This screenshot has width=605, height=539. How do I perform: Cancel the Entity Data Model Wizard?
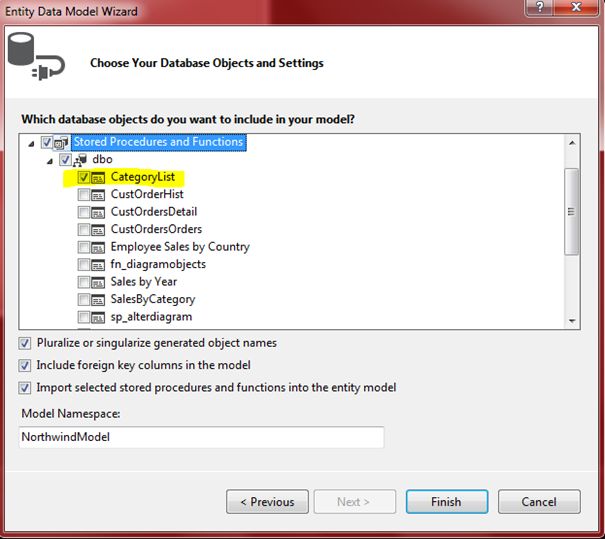coord(539,502)
